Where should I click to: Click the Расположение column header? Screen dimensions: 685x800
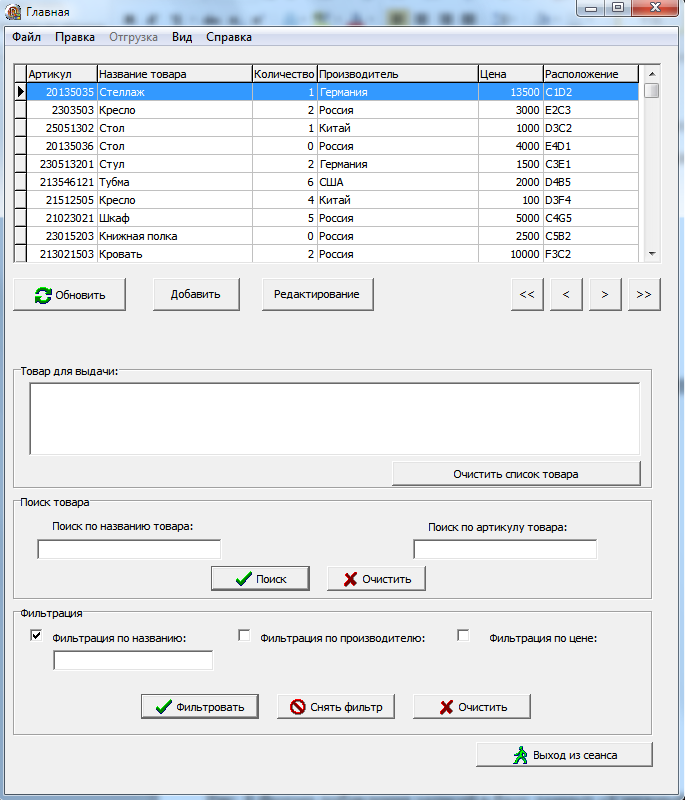click(591, 74)
